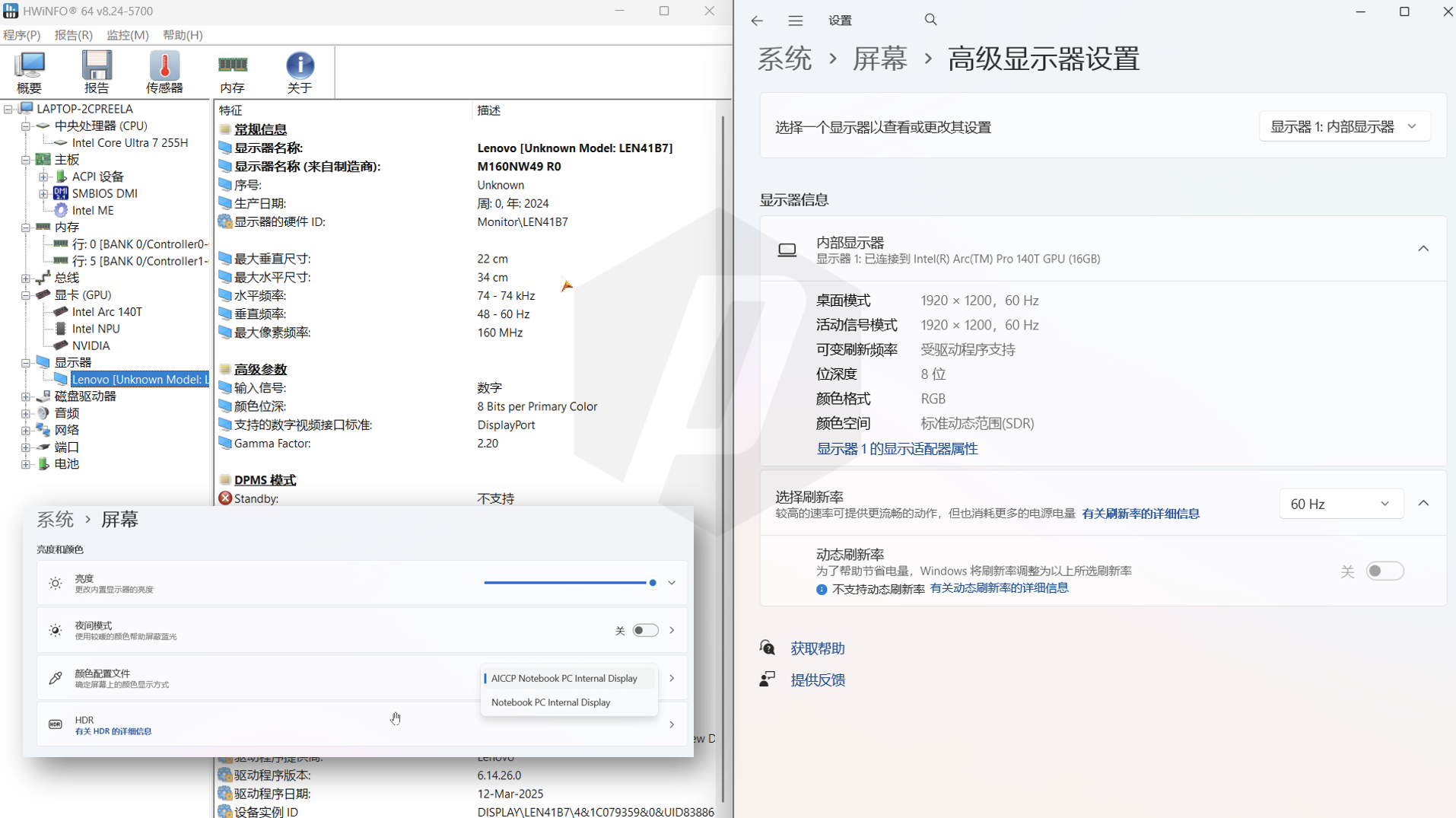Click the search icon in Settings
Image resolution: width=1456 pixels, height=818 pixels.
tap(930, 20)
